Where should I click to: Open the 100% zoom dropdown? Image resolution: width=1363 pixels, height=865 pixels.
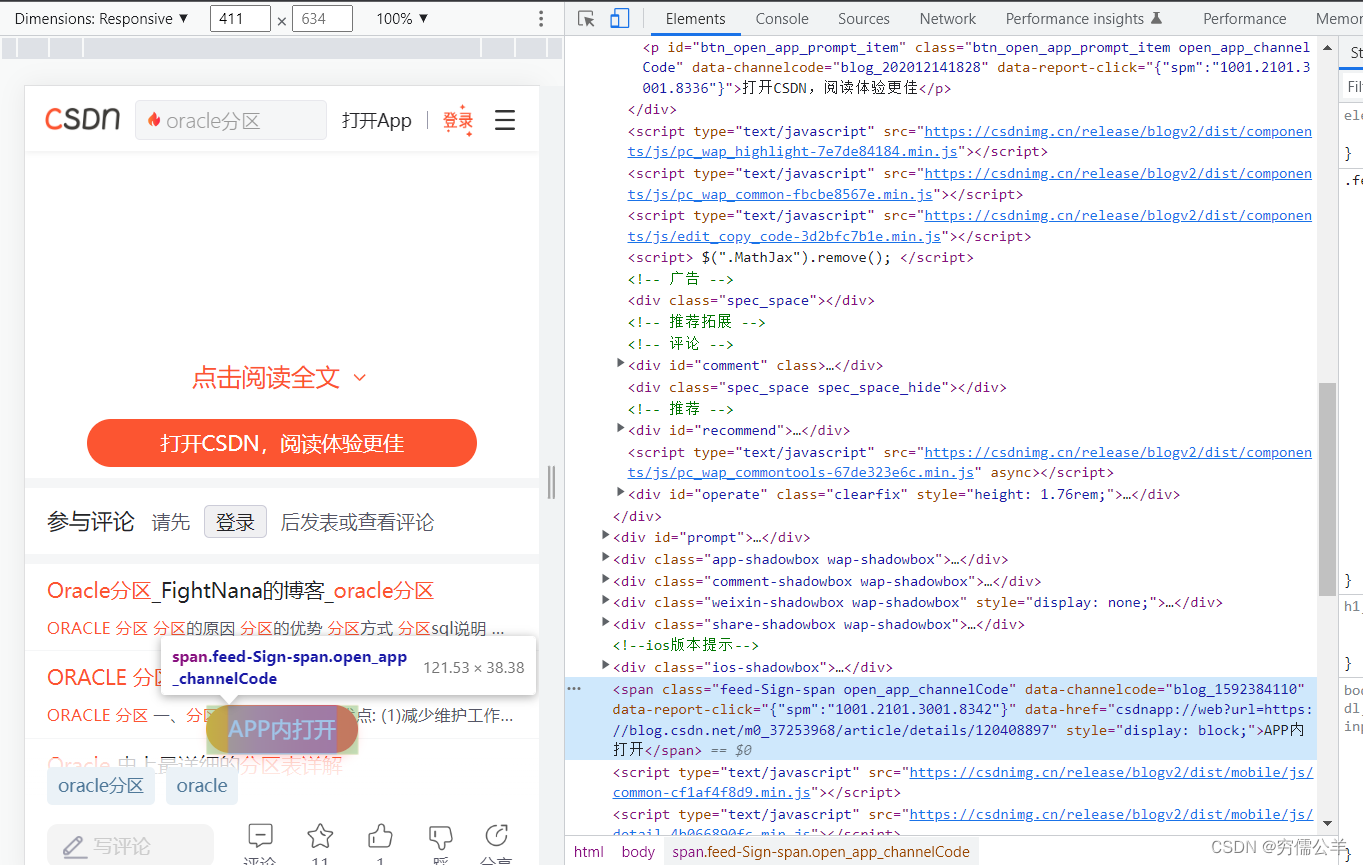point(402,19)
